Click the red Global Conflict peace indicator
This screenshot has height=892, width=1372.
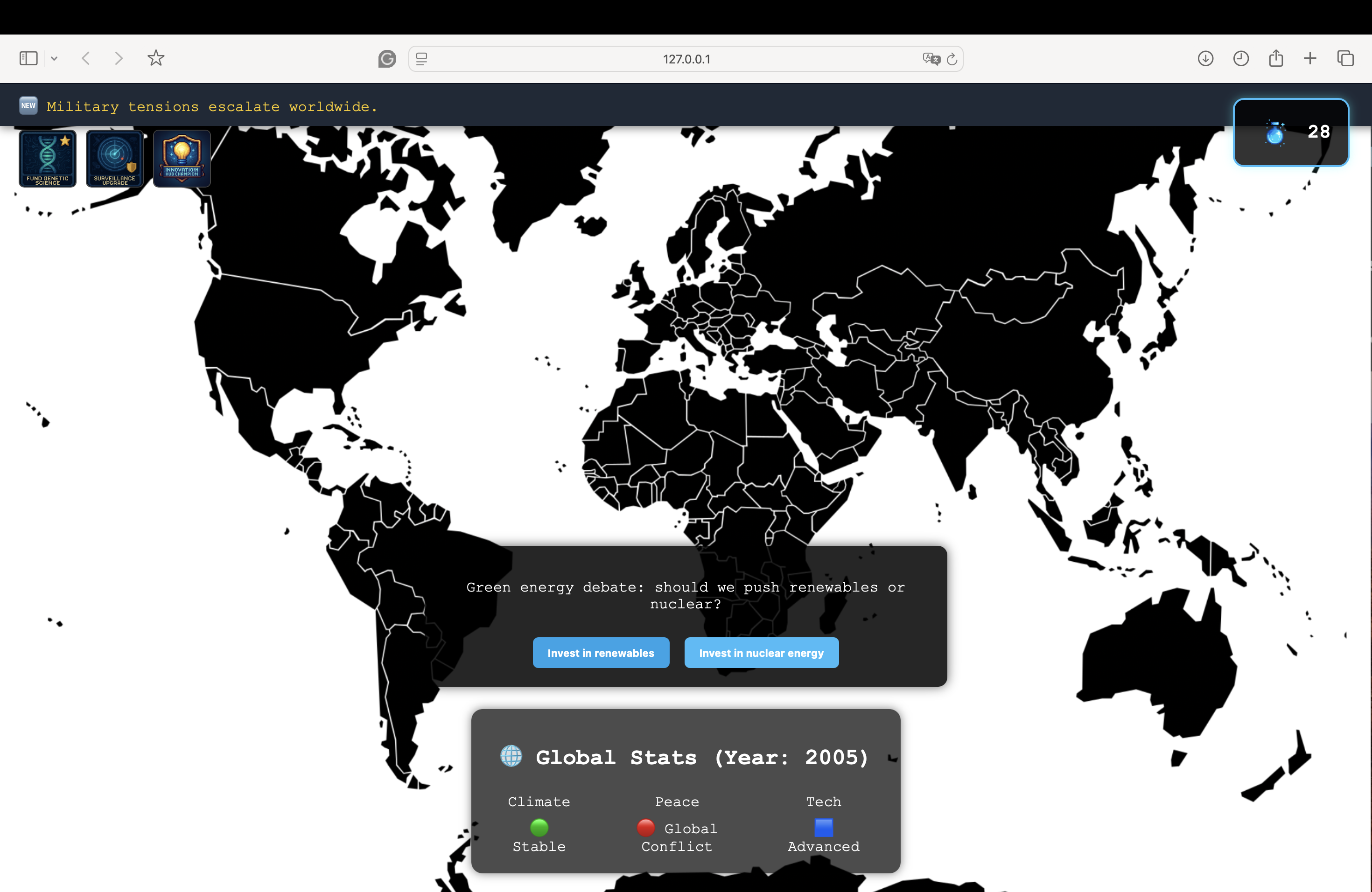click(646, 828)
